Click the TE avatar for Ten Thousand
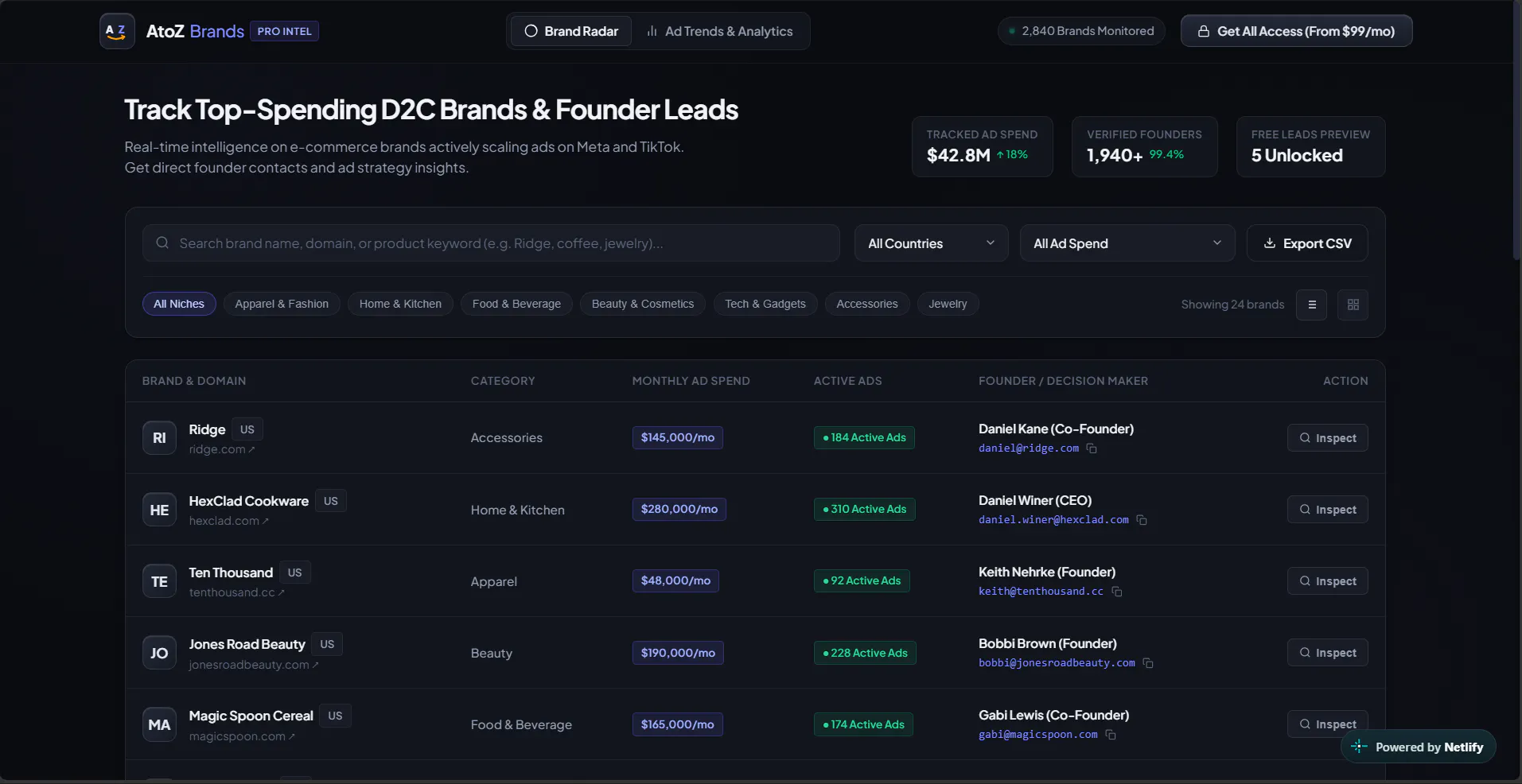1522x784 pixels. [x=159, y=581]
